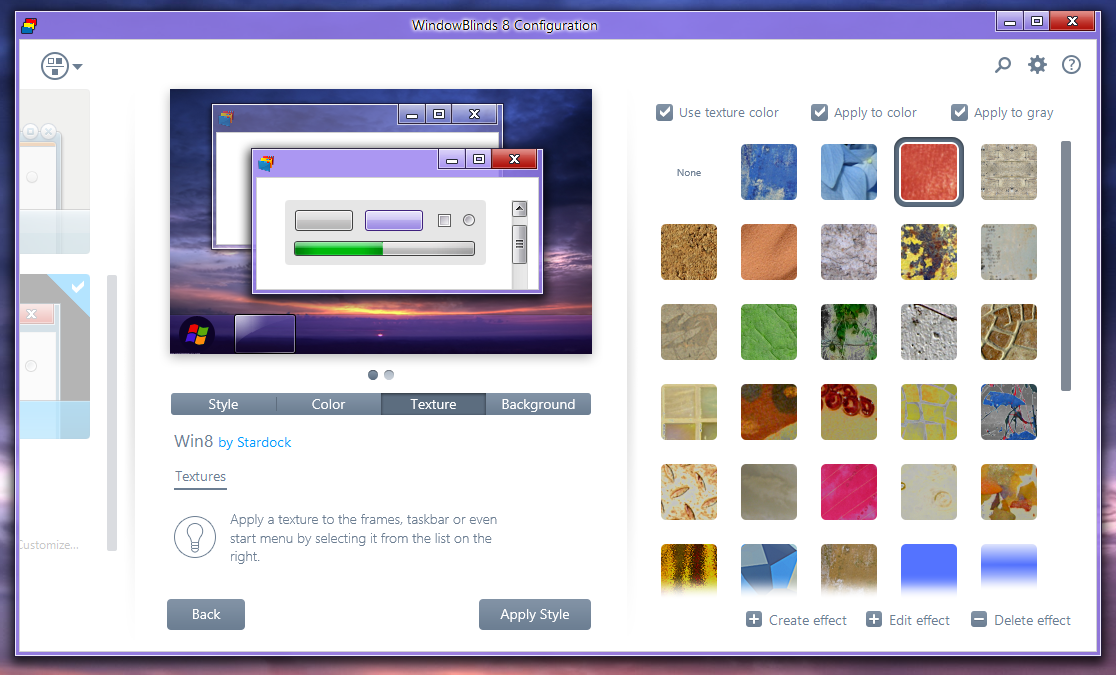Toggle Use texture color checkbox
This screenshot has height=675, width=1116.
(x=664, y=112)
